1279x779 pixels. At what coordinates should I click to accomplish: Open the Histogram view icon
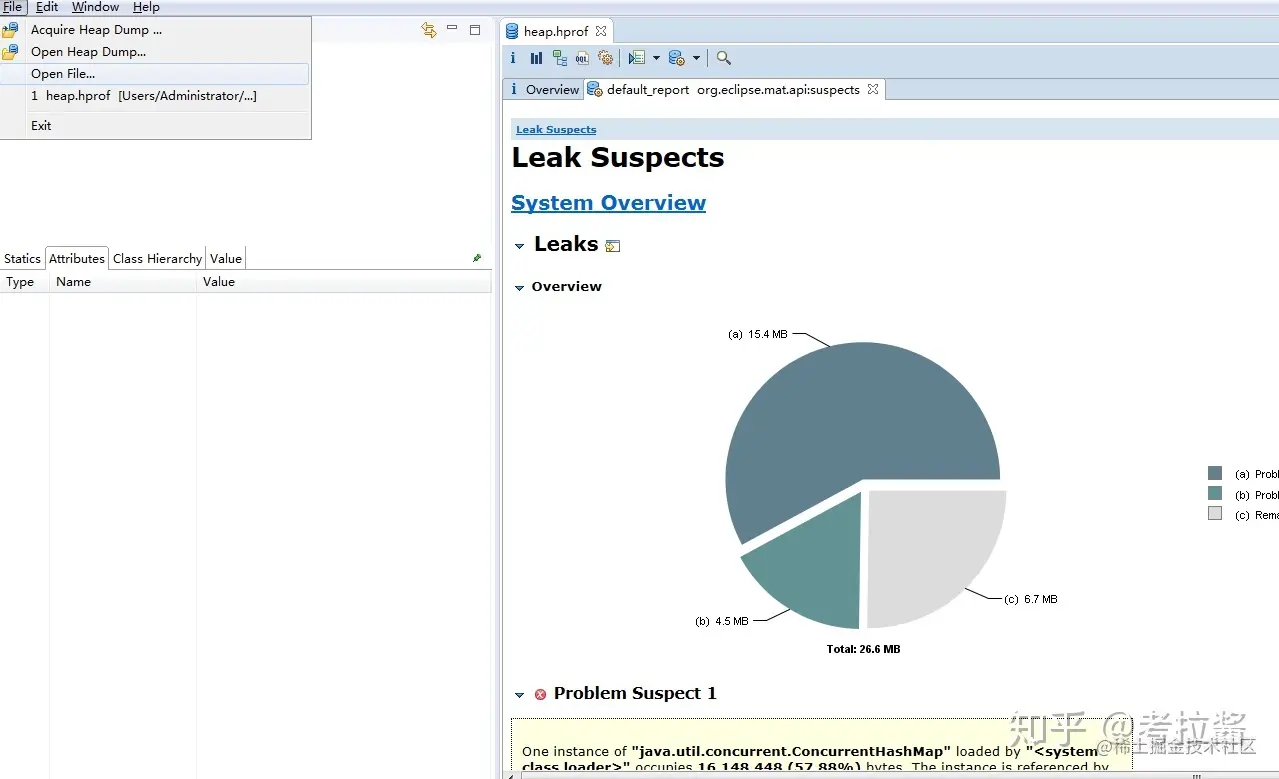coord(537,58)
